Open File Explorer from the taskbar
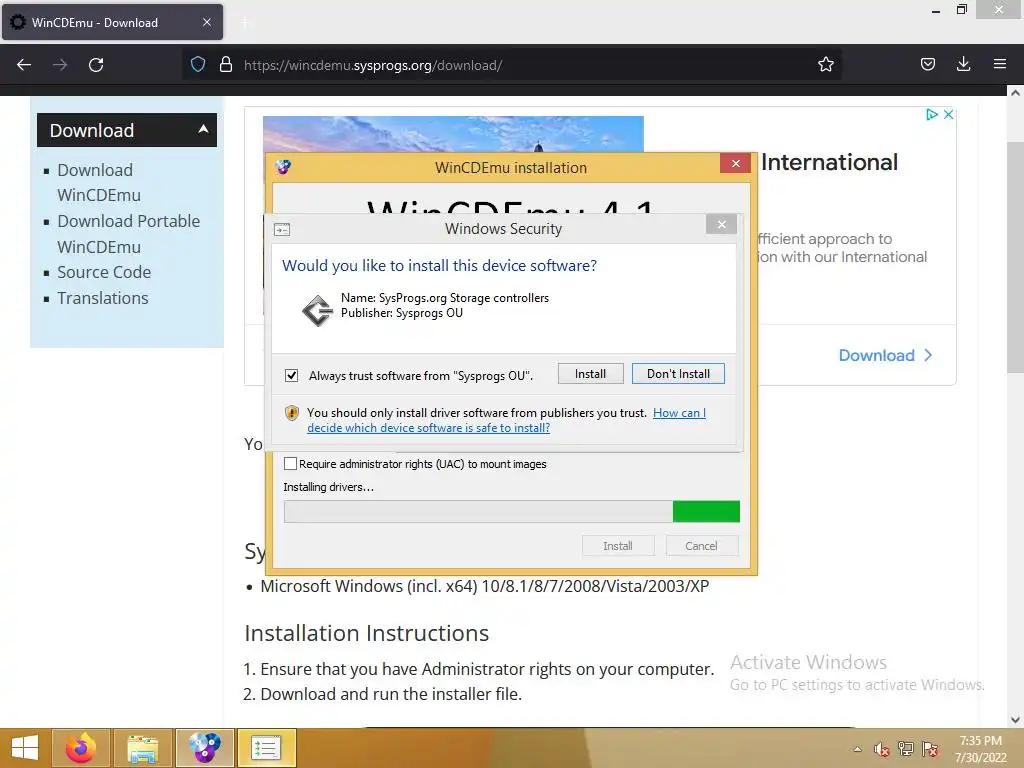Image resolution: width=1024 pixels, height=768 pixels. 142,748
